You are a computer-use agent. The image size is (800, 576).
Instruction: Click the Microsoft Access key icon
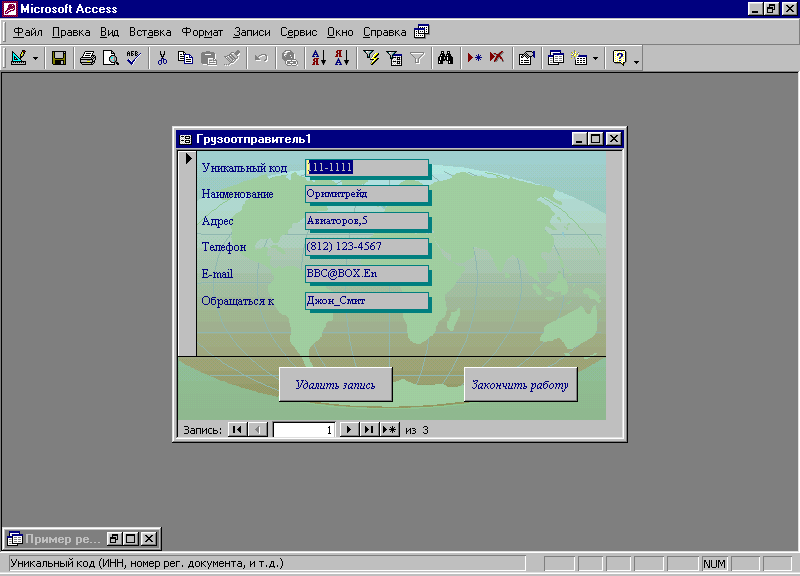click(10, 9)
